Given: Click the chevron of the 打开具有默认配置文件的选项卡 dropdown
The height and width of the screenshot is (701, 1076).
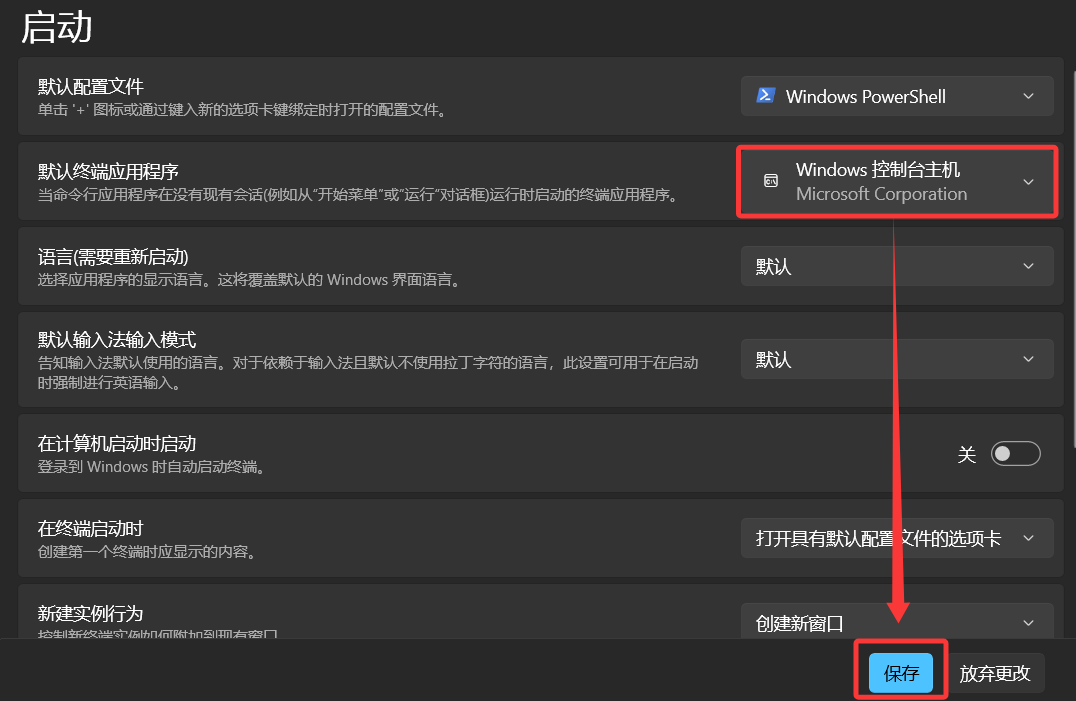Looking at the screenshot, I should (x=1028, y=538).
